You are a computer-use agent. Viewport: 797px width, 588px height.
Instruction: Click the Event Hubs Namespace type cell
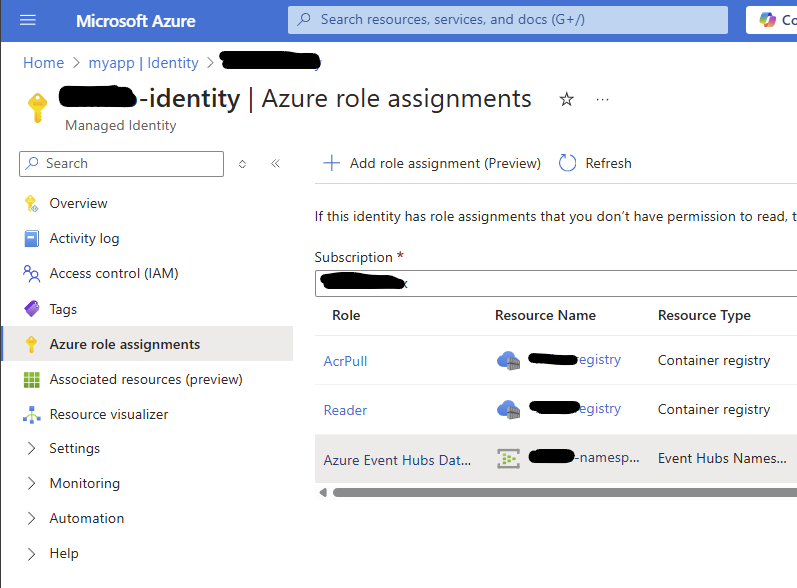point(722,458)
